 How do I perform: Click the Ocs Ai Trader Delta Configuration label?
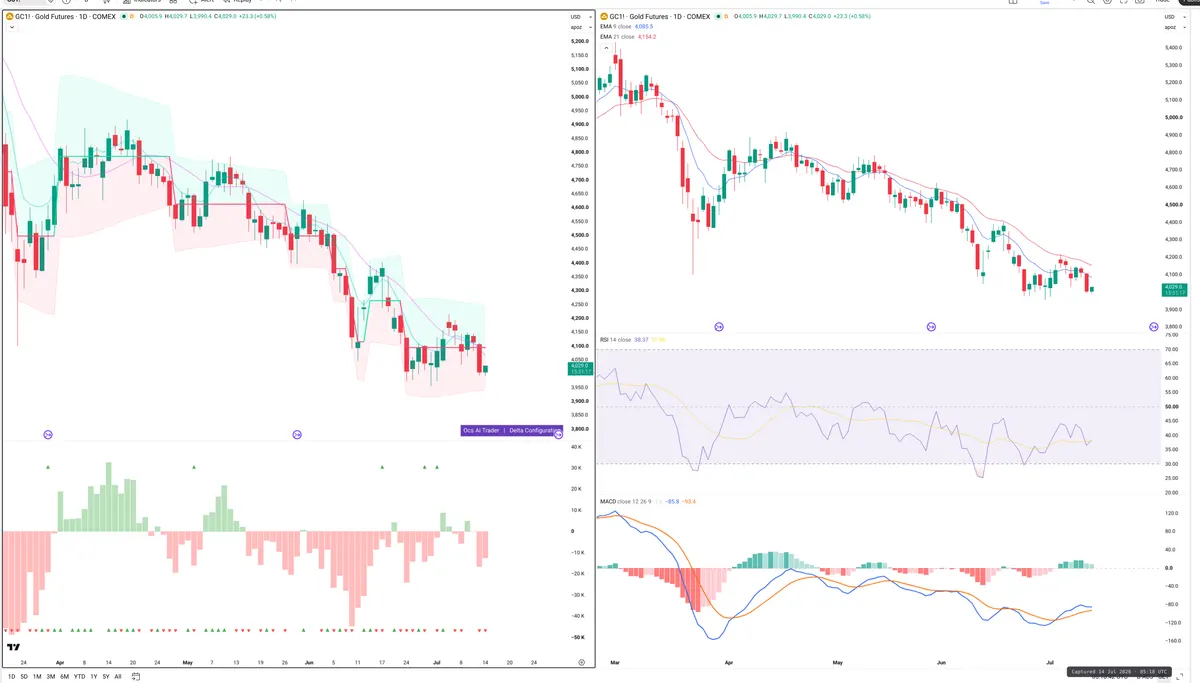[x=511, y=430]
